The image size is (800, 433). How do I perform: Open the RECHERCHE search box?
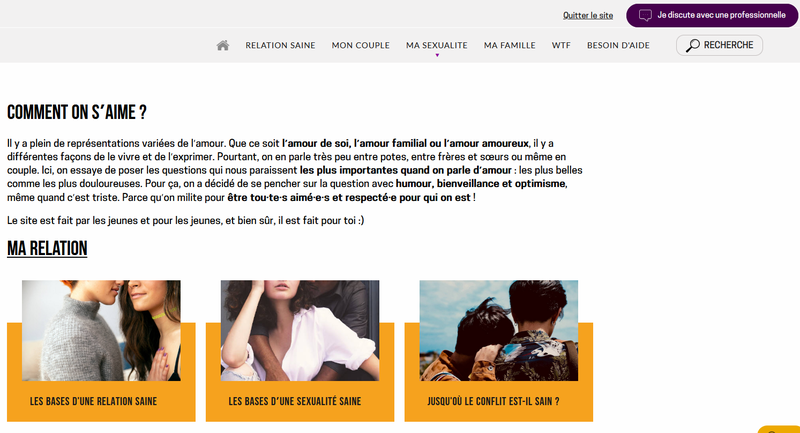tap(719, 45)
